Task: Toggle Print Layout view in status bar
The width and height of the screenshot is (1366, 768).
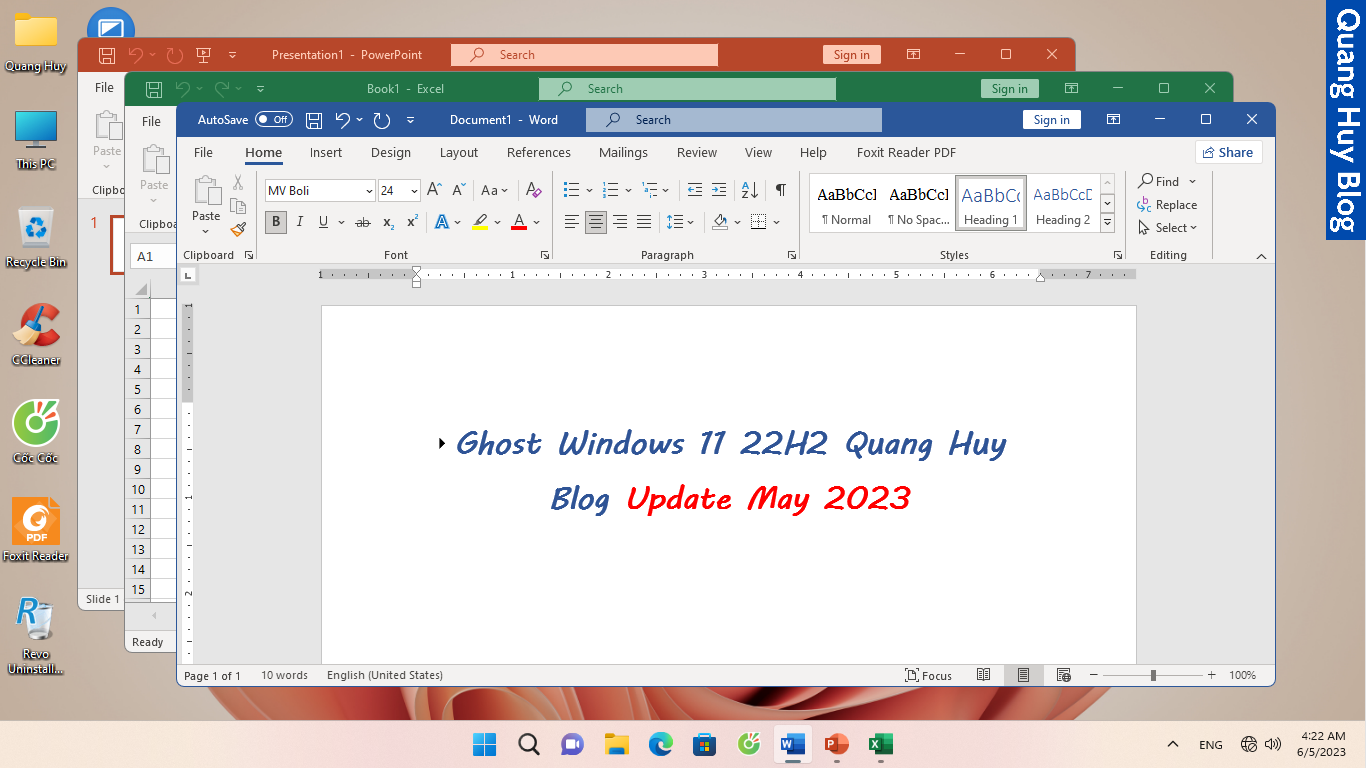Action: (1023, 675)
